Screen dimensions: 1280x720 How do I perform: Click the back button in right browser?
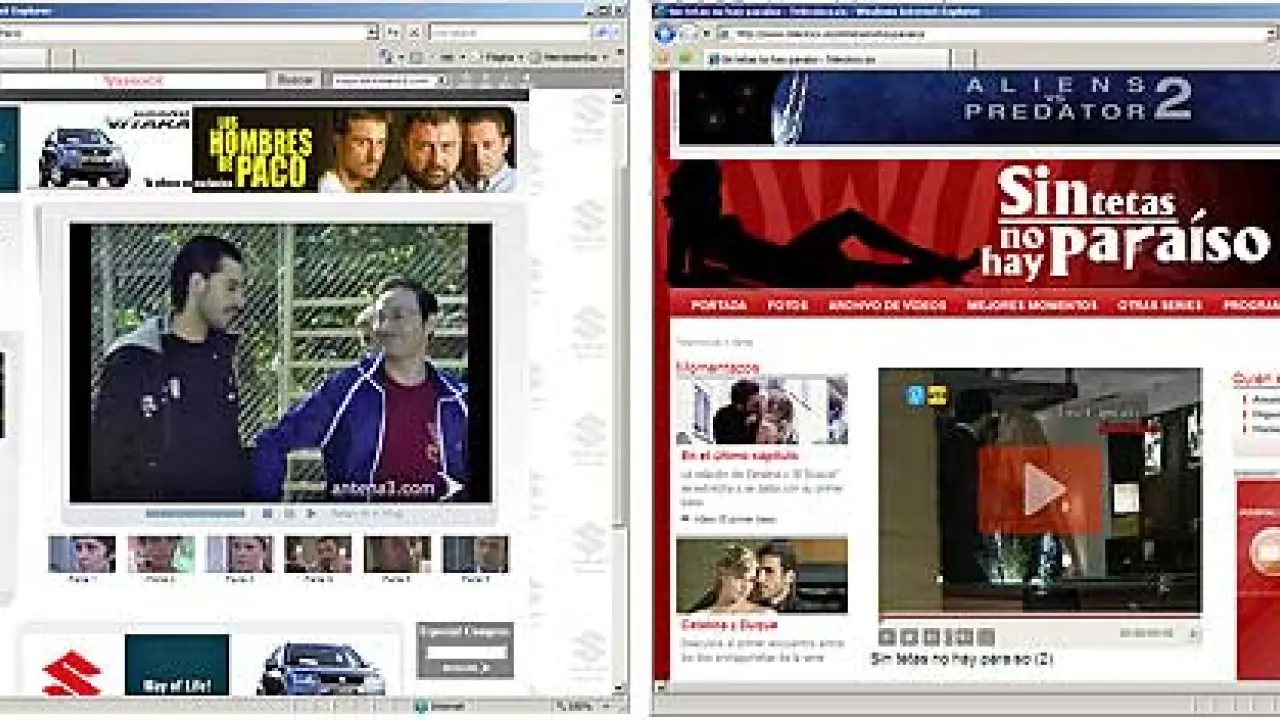pos(665,33)
